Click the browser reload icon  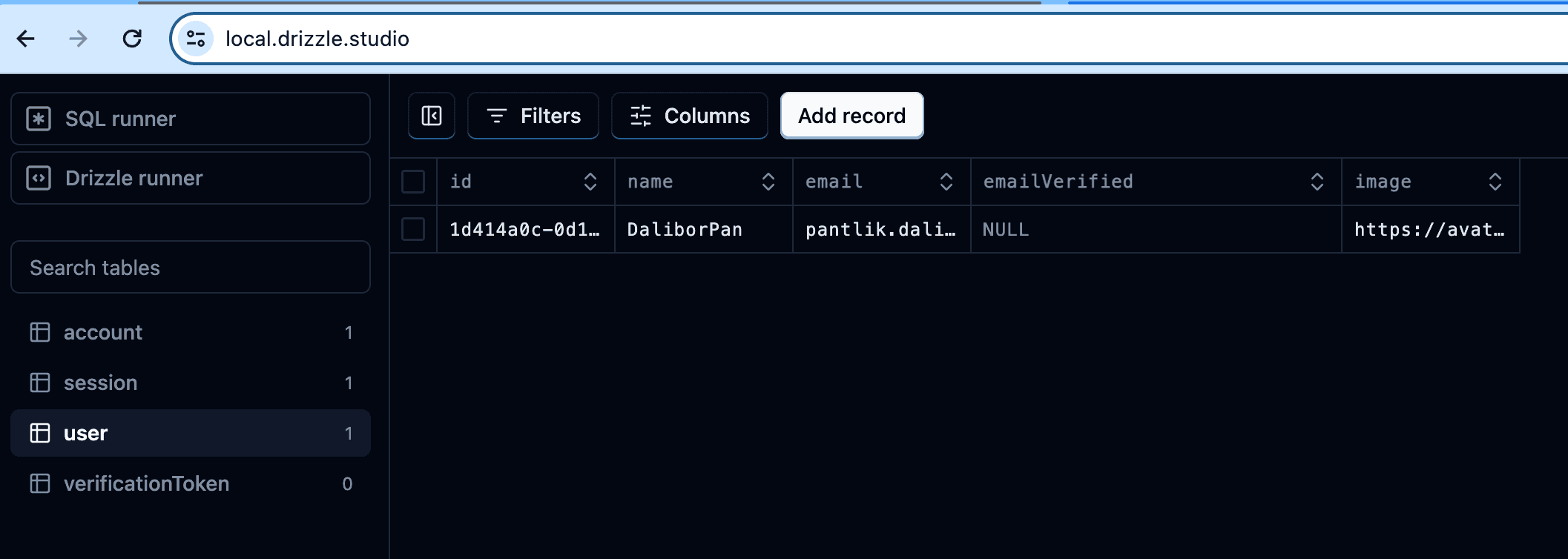(x=132, y=39)
